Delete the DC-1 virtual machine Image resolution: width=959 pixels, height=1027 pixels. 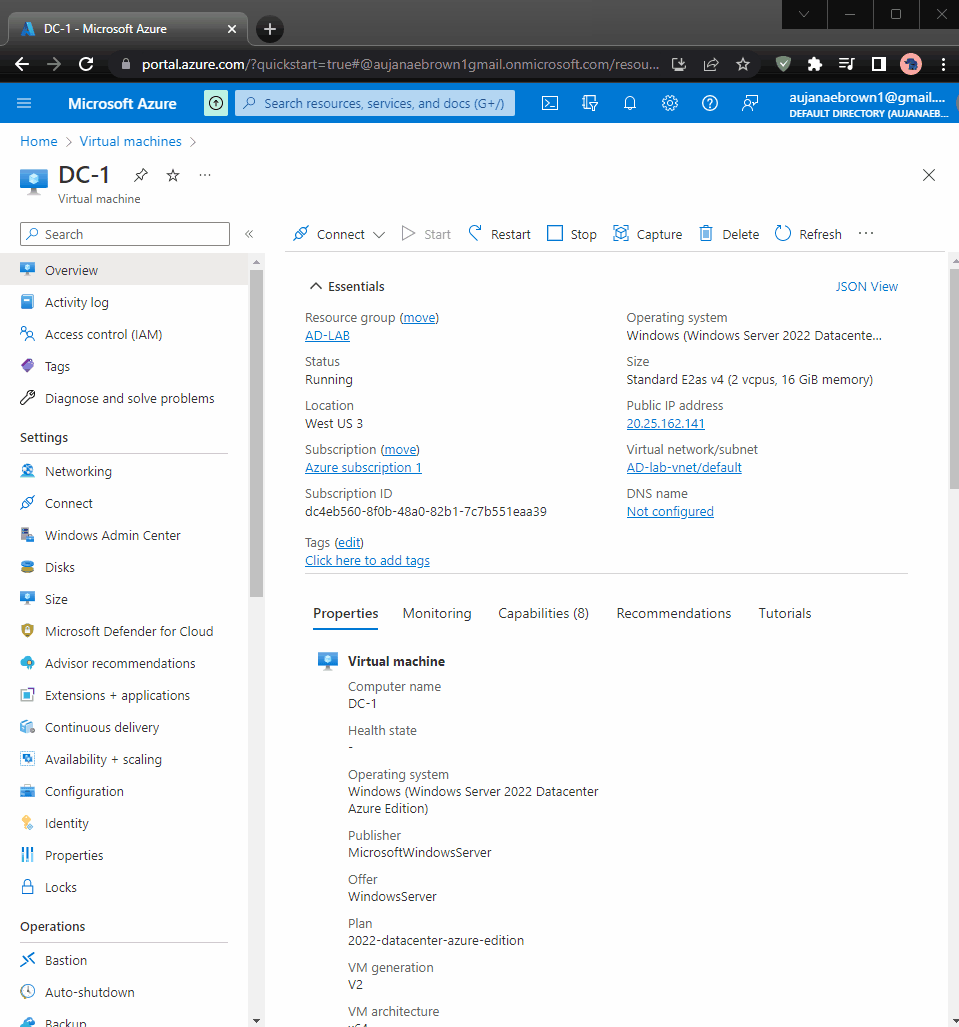point(728,234)
